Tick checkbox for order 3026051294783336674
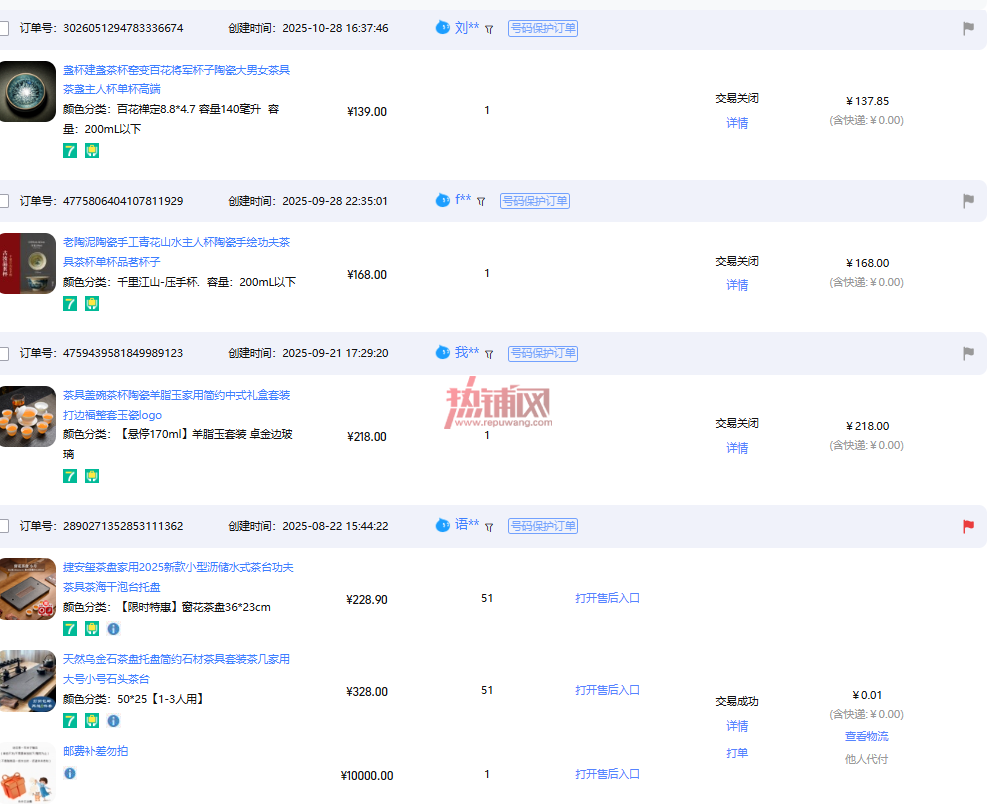Viewport: 997px width, 806px height. [x=3, y=28]
